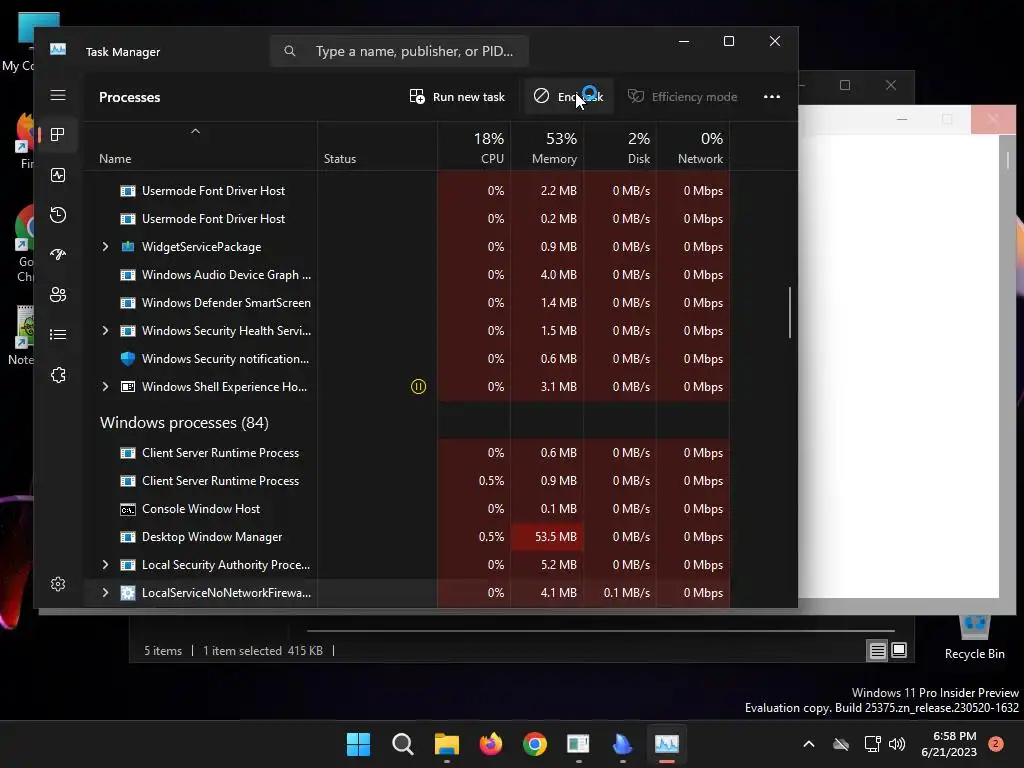Click the Efficiency mode button
1024x768 pixels.
[682, 97]
